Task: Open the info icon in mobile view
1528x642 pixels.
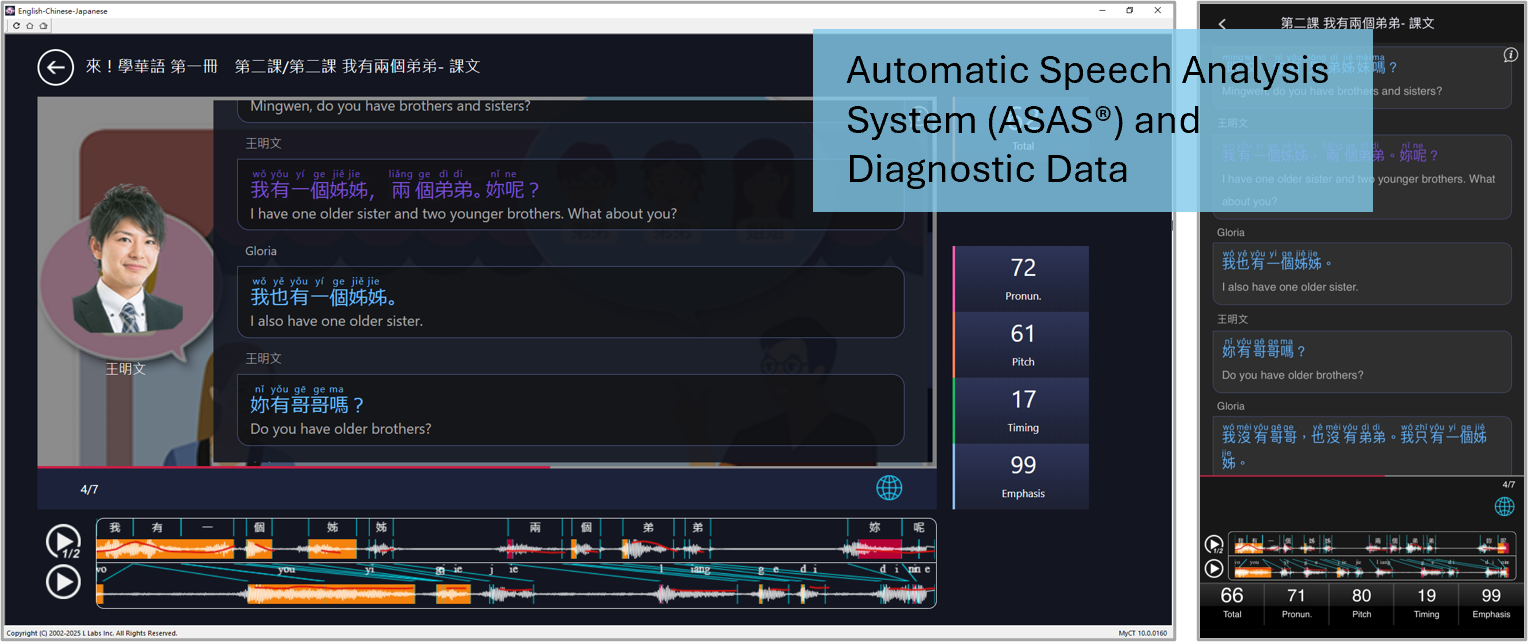Action: pos(1511,55)
